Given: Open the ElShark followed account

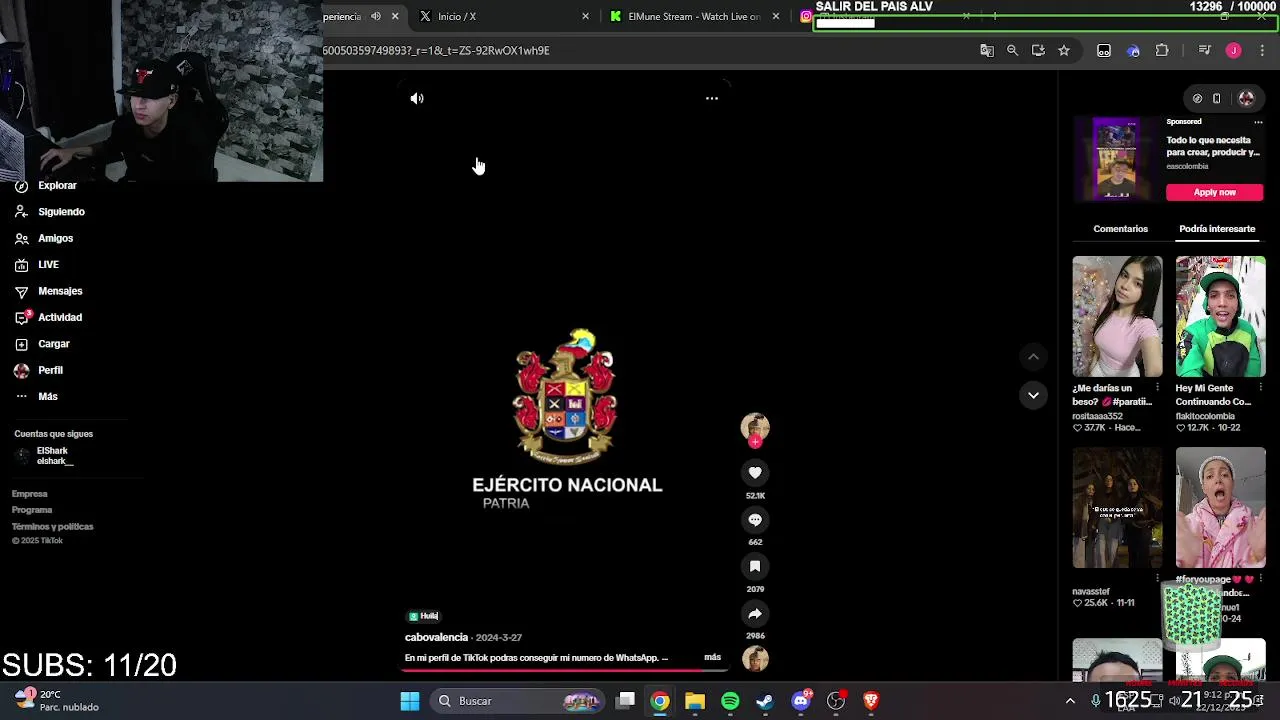Looking at the screenshot, I should tap(45, 456).
